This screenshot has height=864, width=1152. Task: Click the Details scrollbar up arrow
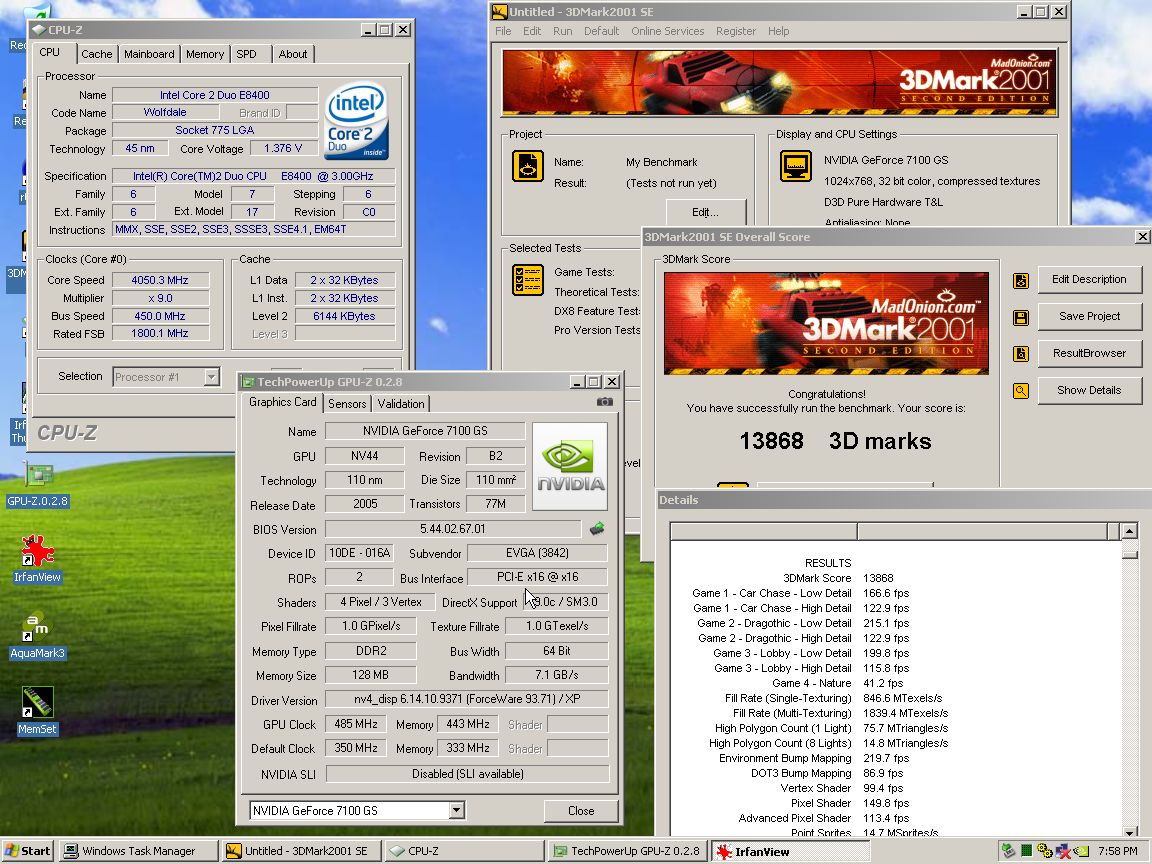coord(1129,530)
